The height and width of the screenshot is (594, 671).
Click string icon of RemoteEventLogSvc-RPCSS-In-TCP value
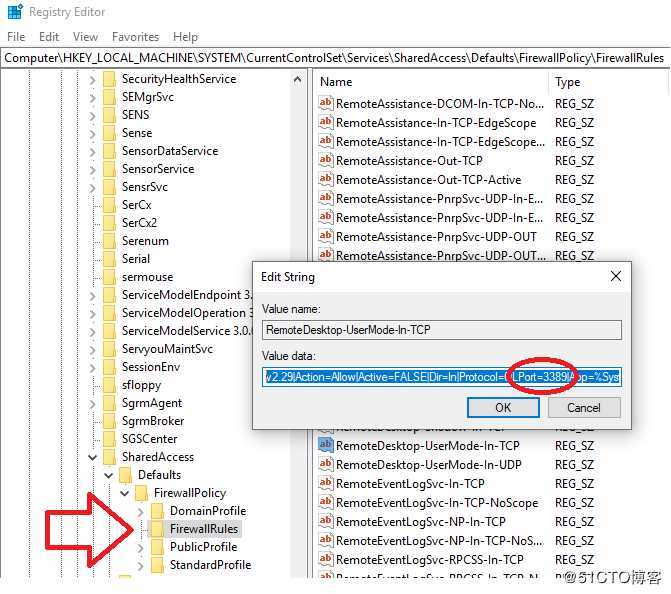[x=325, y=559]
